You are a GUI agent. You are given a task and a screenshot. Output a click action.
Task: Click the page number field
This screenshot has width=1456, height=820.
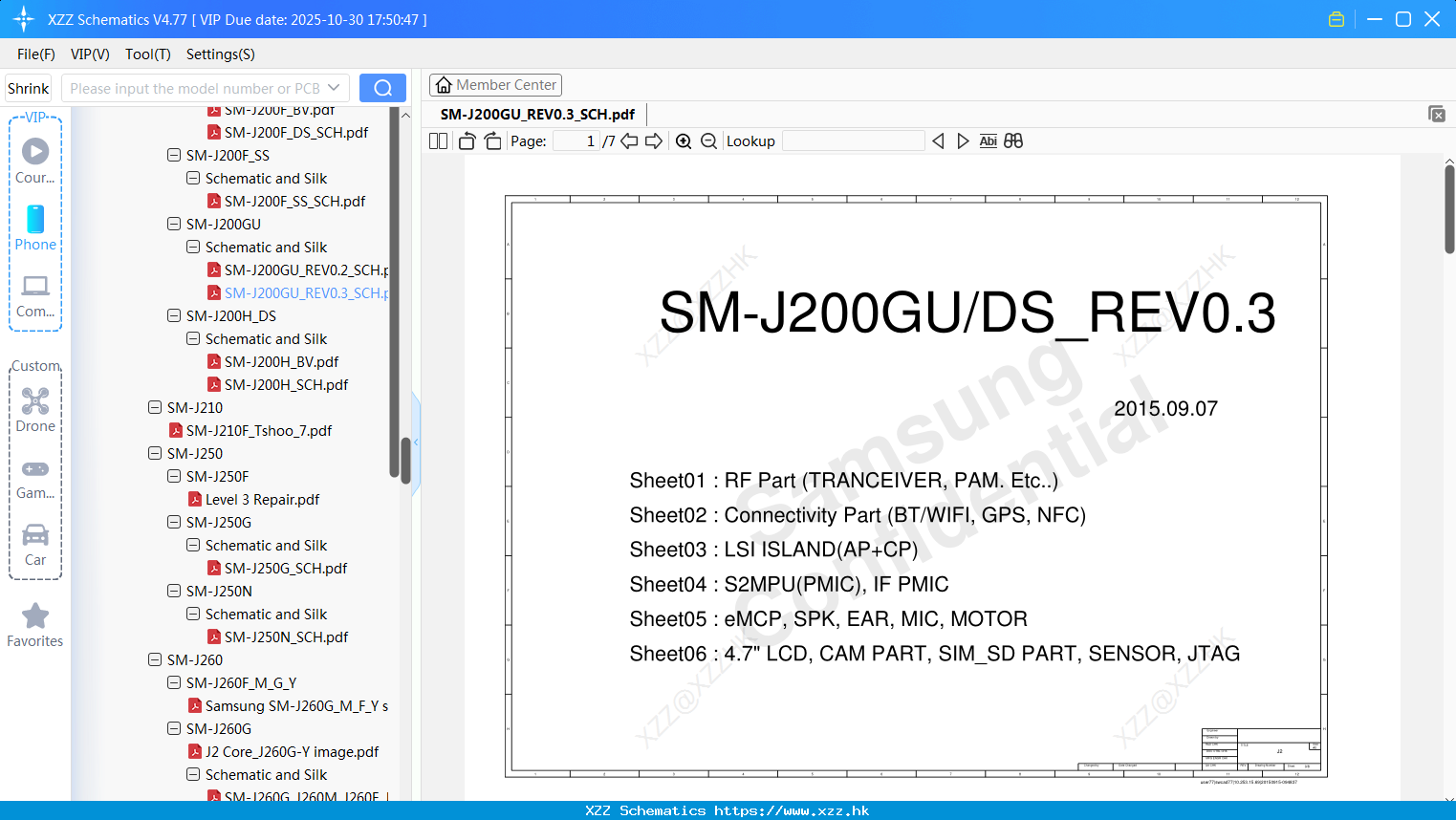[x=576, y=141]
